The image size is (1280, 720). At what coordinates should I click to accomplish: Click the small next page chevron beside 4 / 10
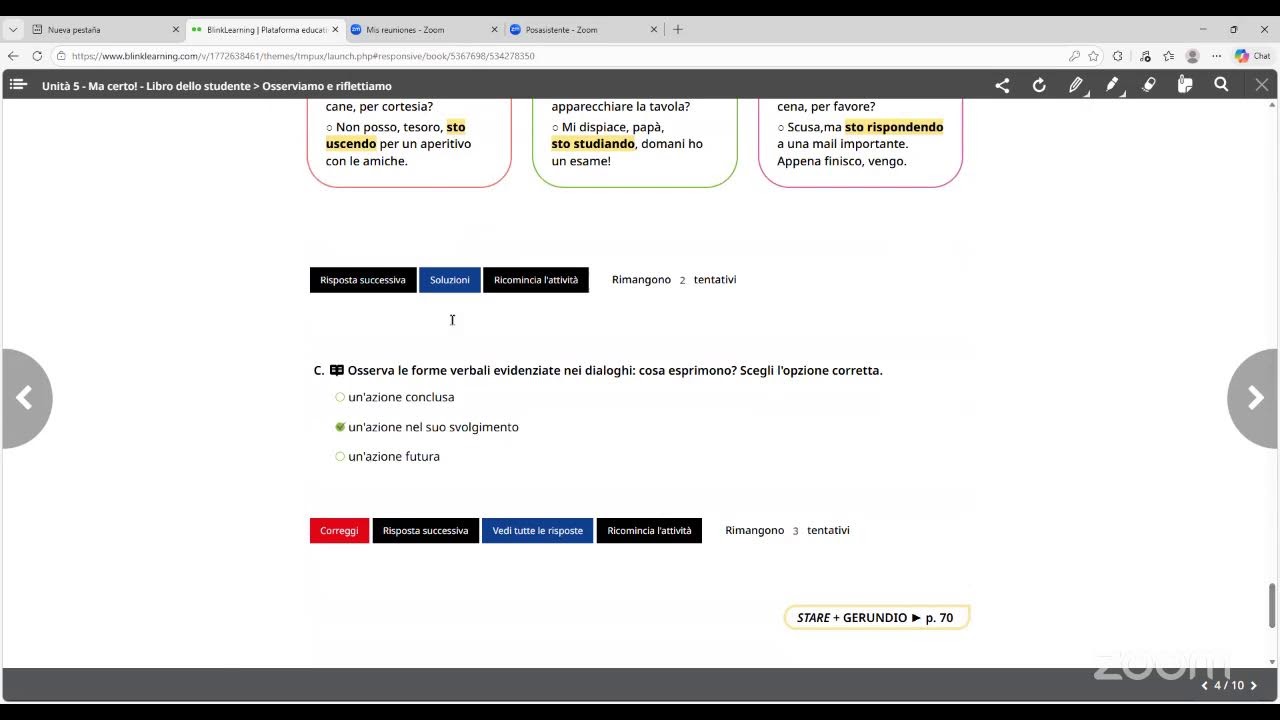[1253, 686]
